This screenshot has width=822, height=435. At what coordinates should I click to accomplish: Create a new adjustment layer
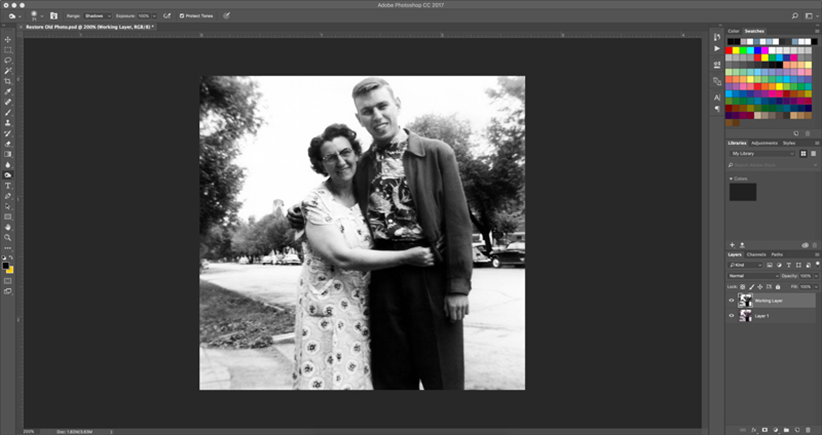775,430
